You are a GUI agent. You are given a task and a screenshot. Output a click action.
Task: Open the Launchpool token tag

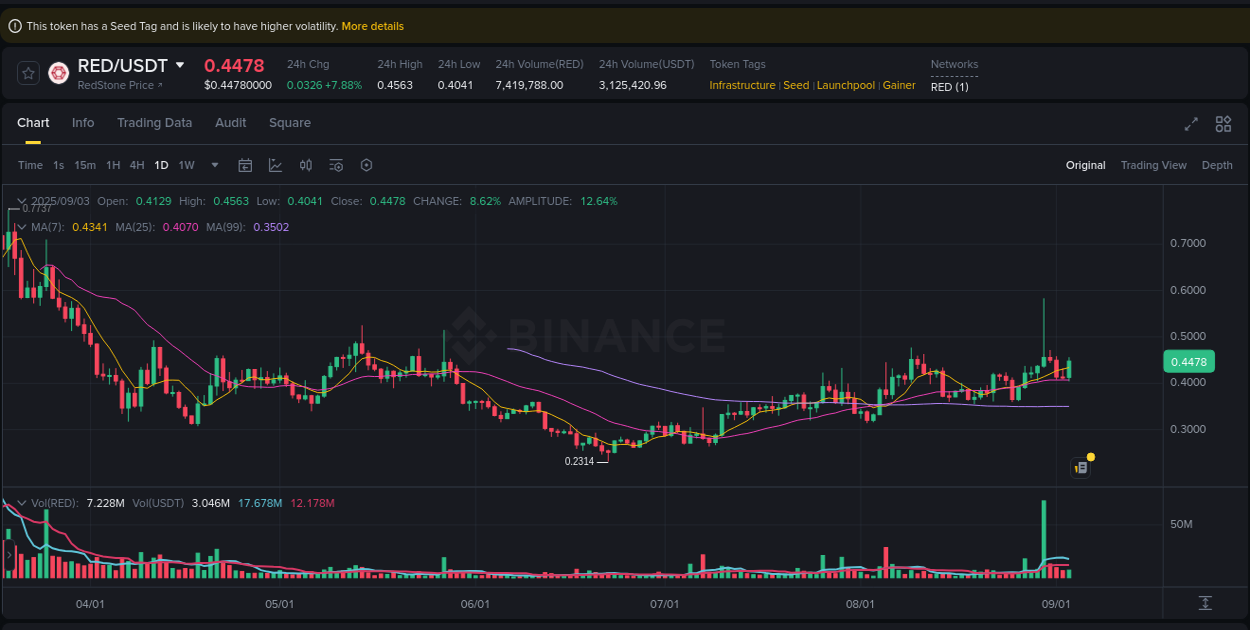[845, 85]
